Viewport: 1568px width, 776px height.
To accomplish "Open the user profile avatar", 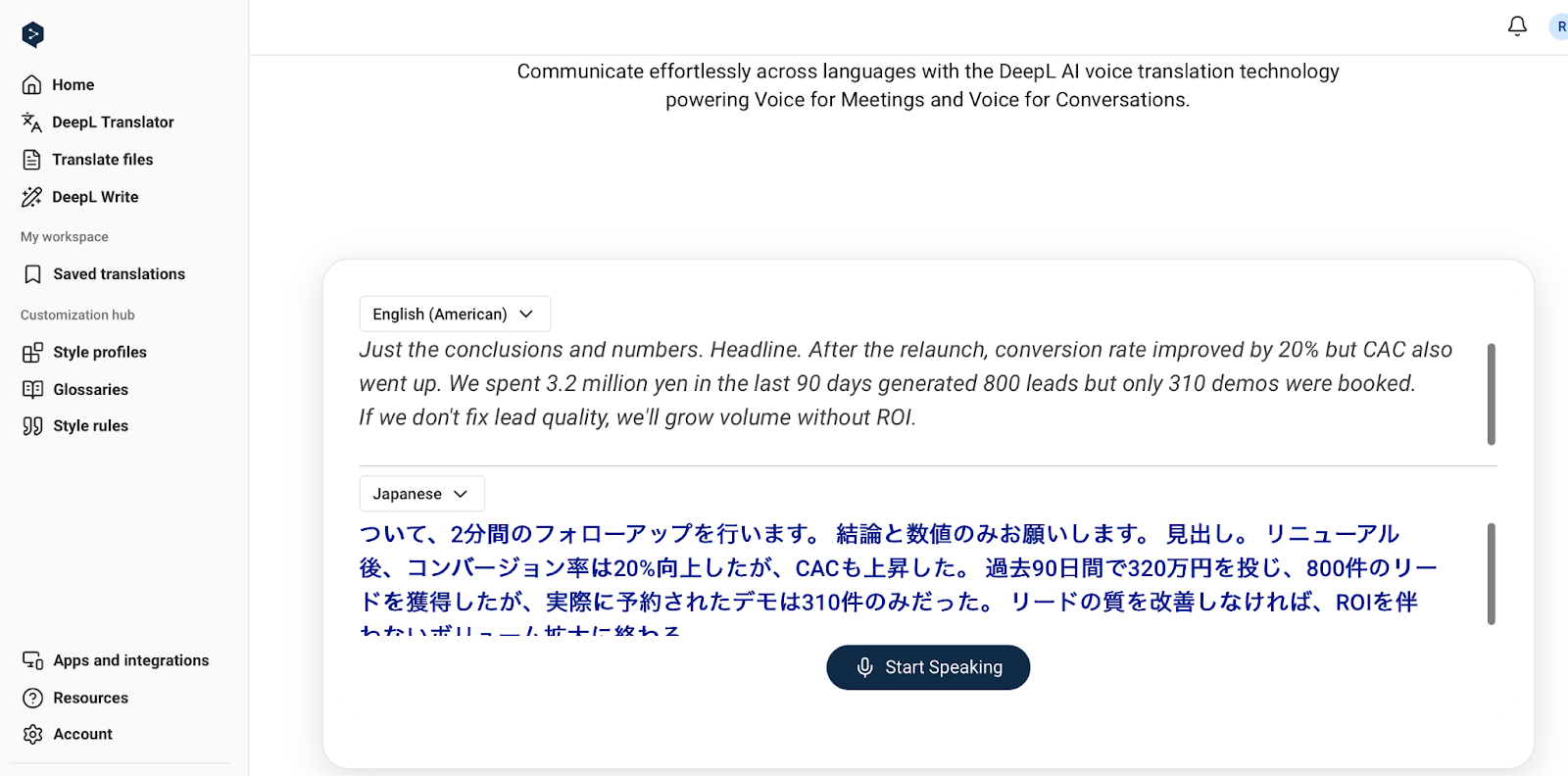I will (x=1560, y=26).
